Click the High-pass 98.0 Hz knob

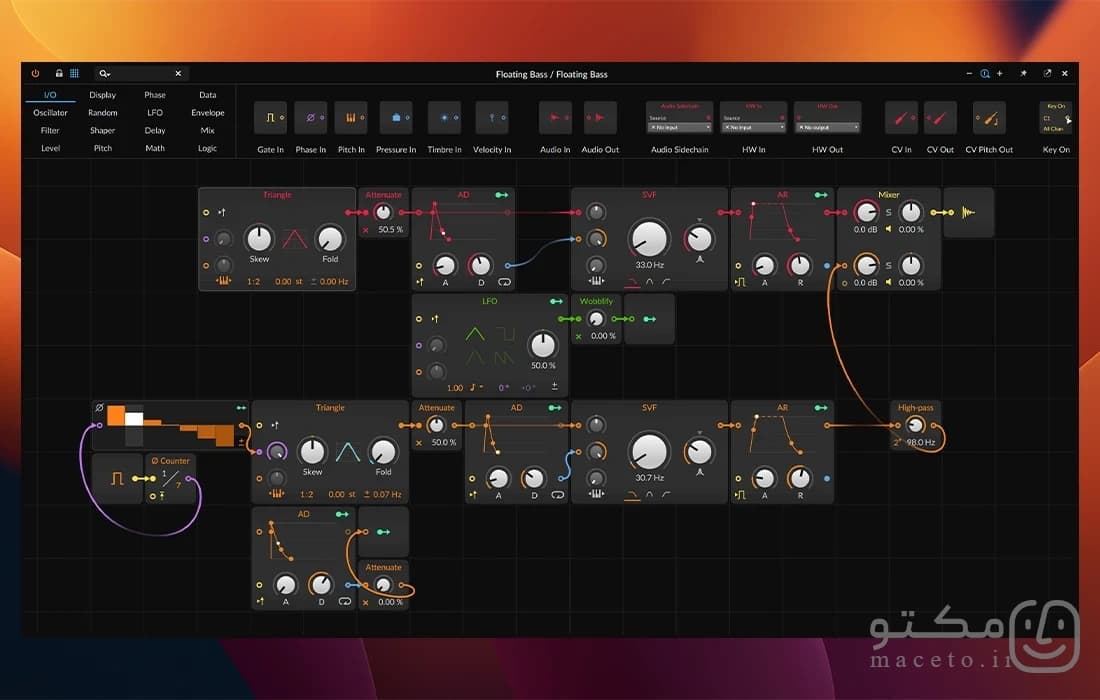[x=915, y=425]
